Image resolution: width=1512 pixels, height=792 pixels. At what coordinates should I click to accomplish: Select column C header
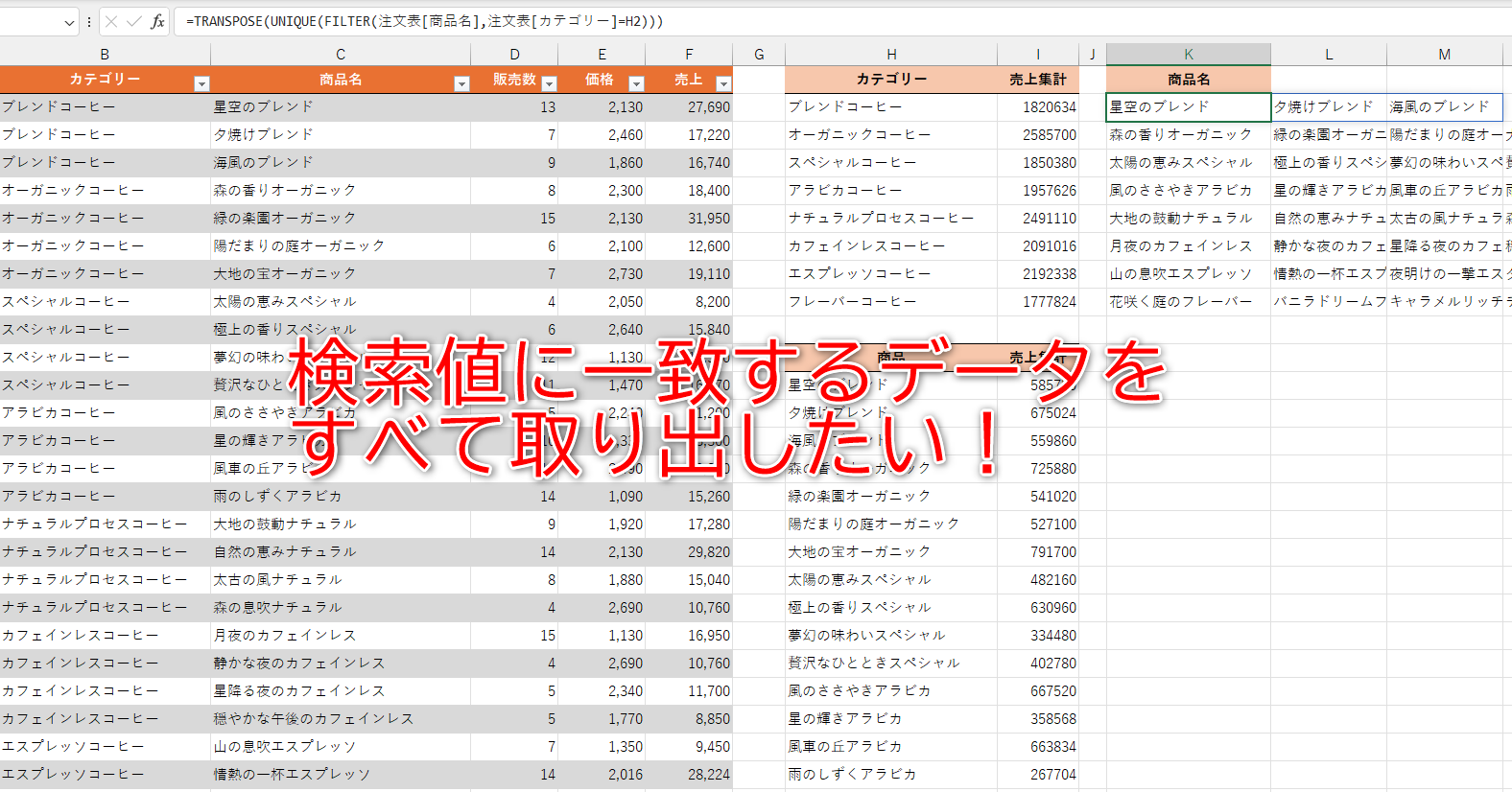click(x=341, y=55)
